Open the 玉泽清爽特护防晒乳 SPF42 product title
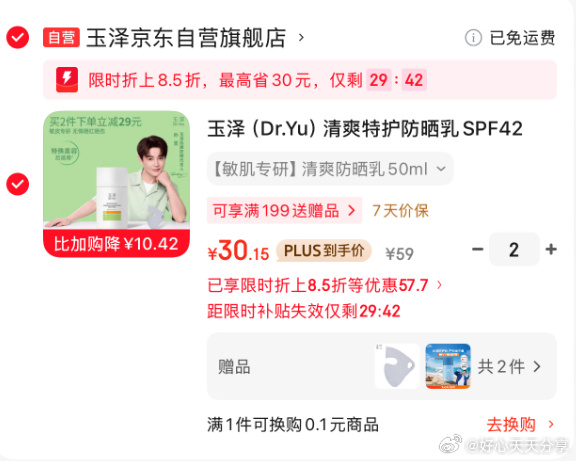The image size is (576, 461). [365, 129]
